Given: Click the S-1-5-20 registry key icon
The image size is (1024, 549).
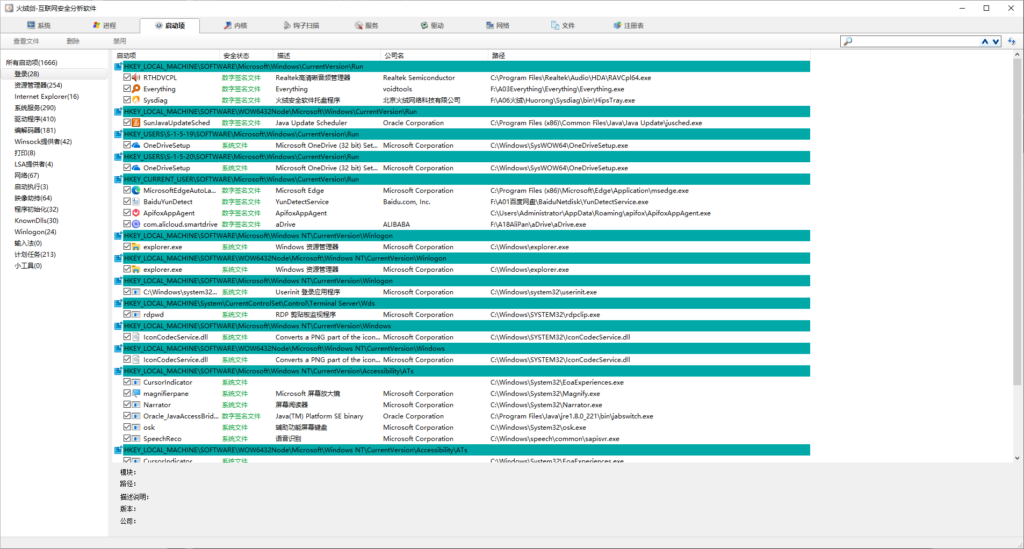Looking at the screenshot, I should point(118,157).
